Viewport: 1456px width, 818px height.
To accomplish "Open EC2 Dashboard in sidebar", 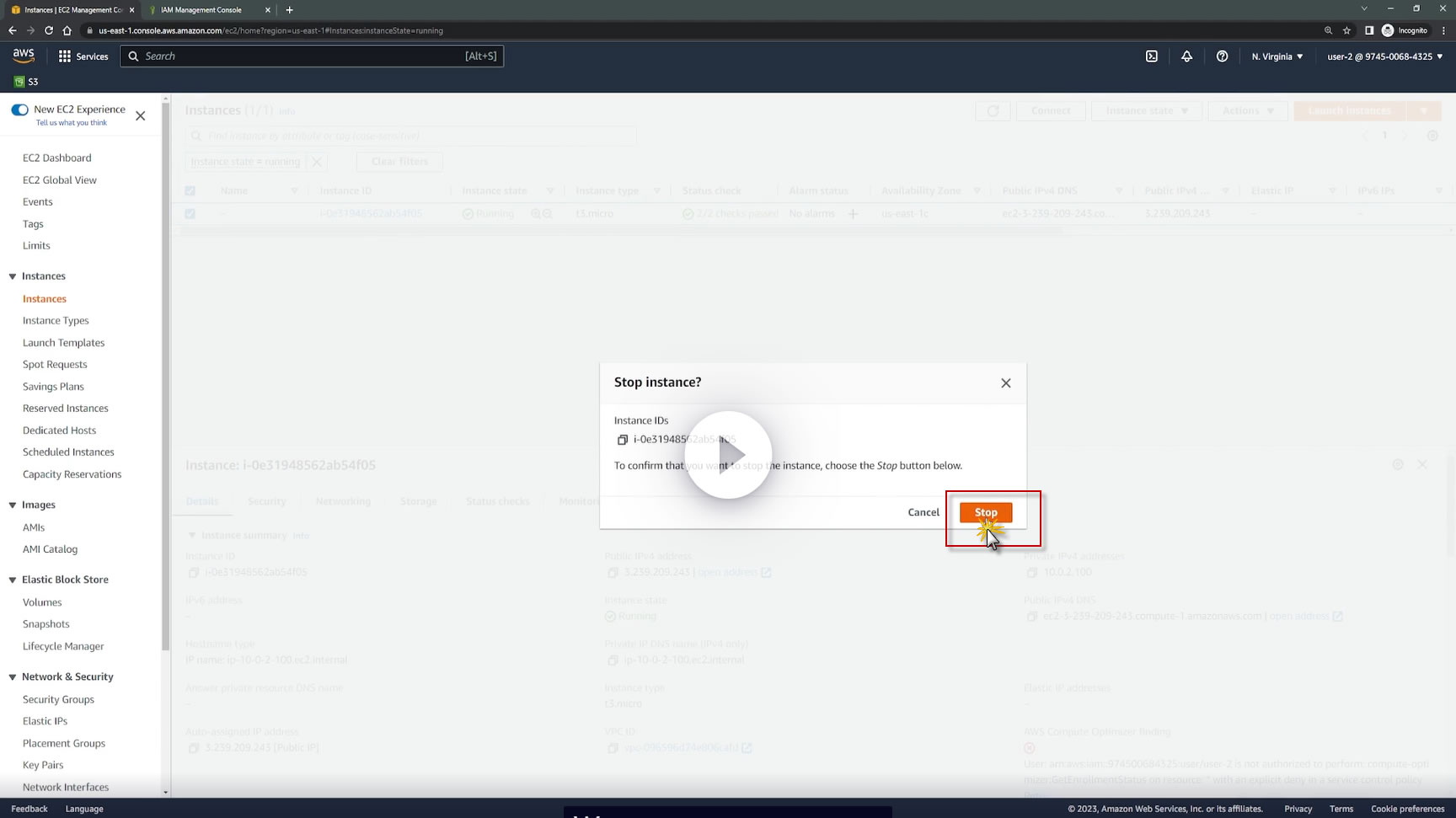I will click(x=57, y=158).
